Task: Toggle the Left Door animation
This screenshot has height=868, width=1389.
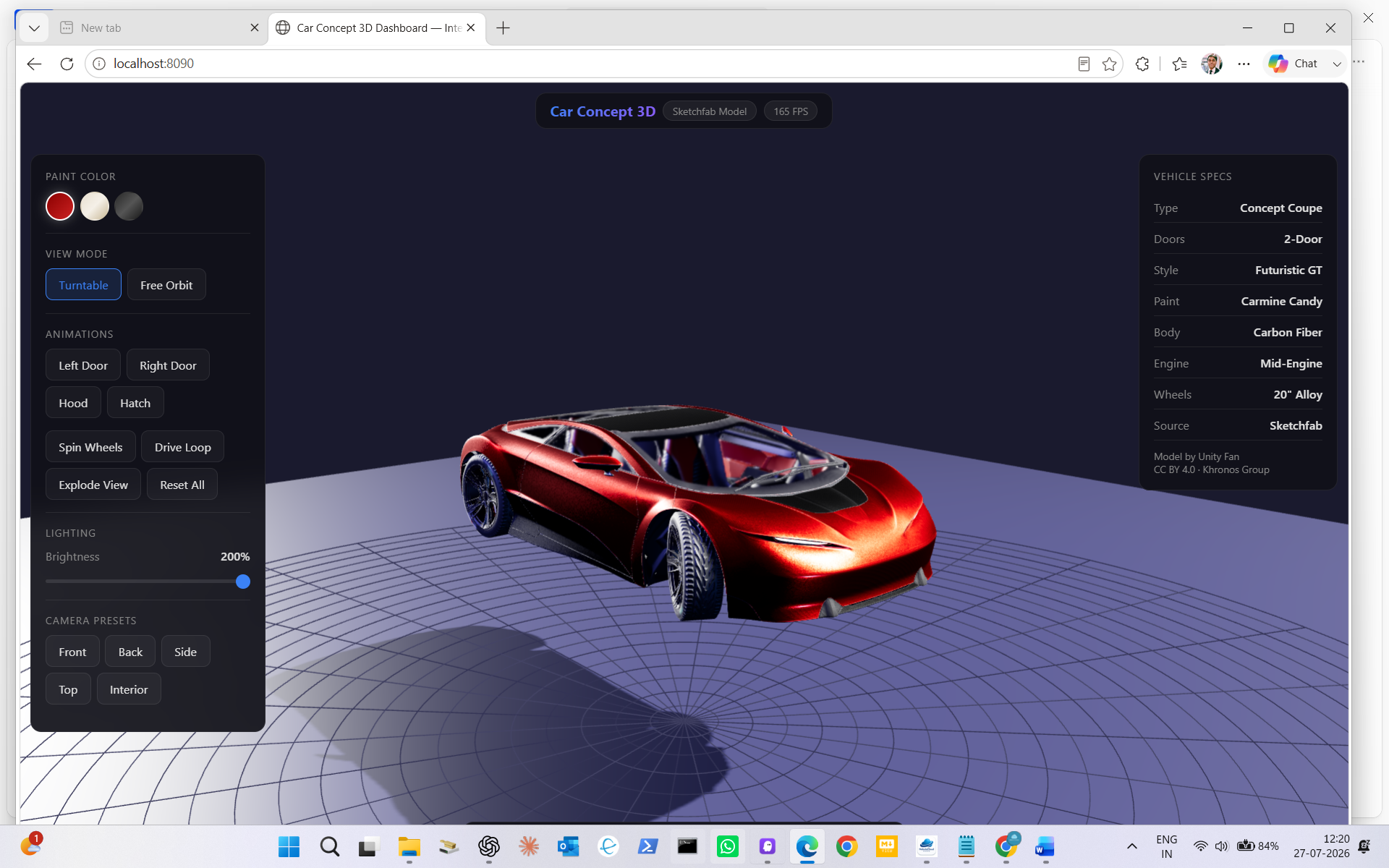Action: (83, 365)
